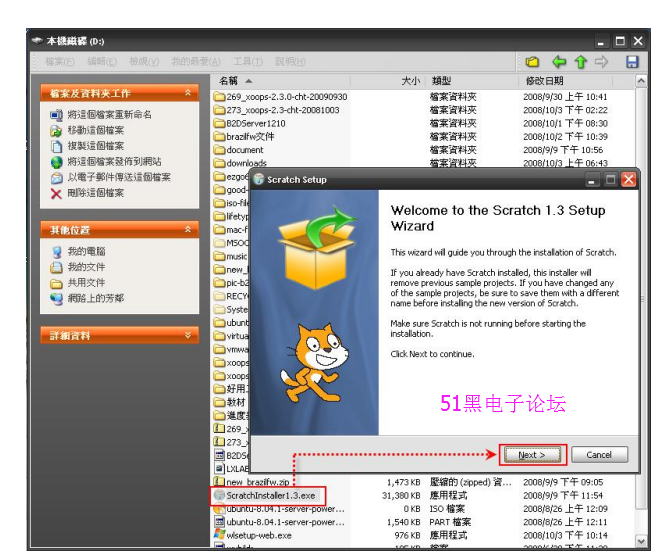Click the brazilfw folder icon
Screen dimensions: 661x559
[x=219, y=137]
